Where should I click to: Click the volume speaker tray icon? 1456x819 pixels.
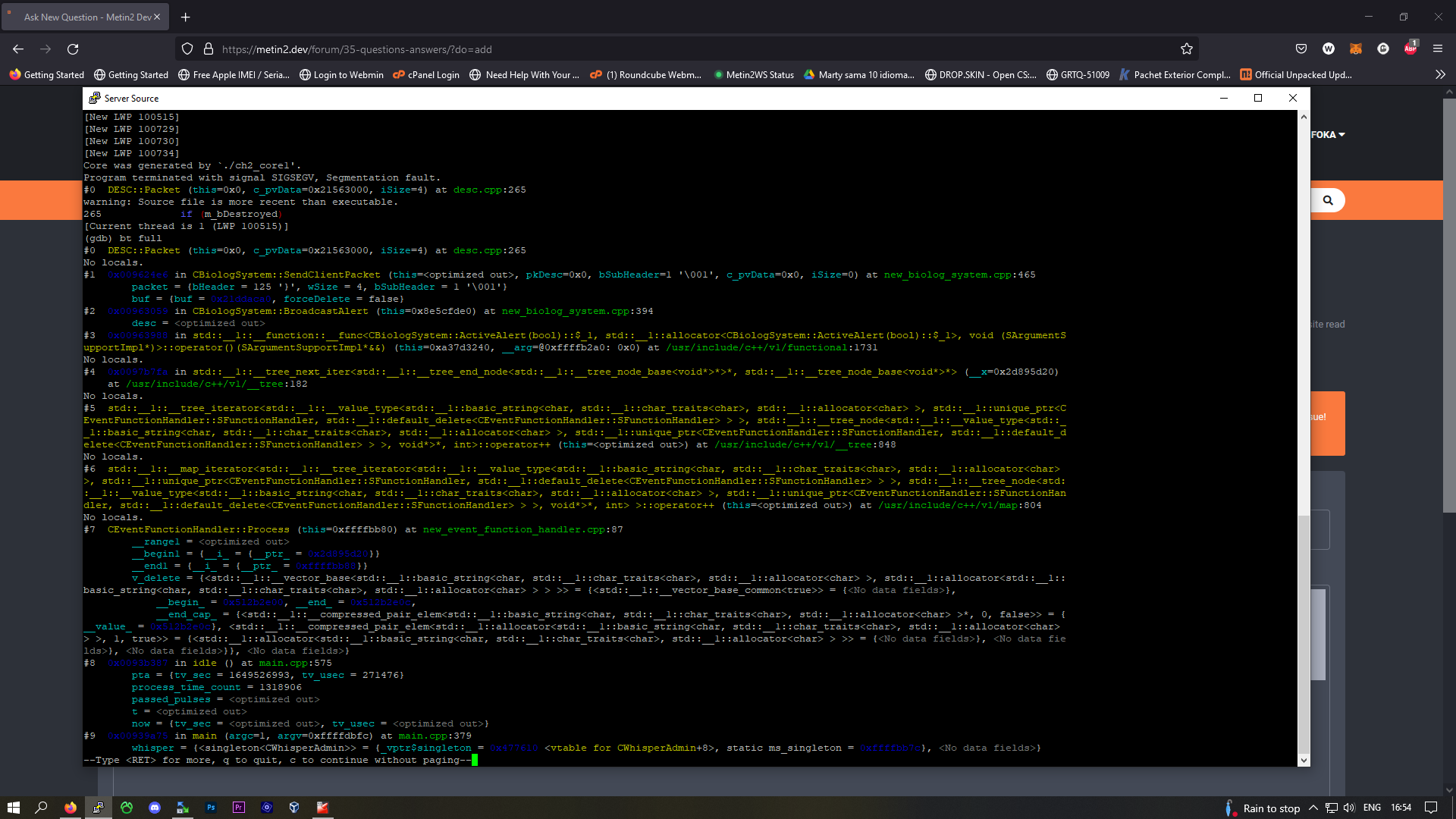[x=1349, y=808]
